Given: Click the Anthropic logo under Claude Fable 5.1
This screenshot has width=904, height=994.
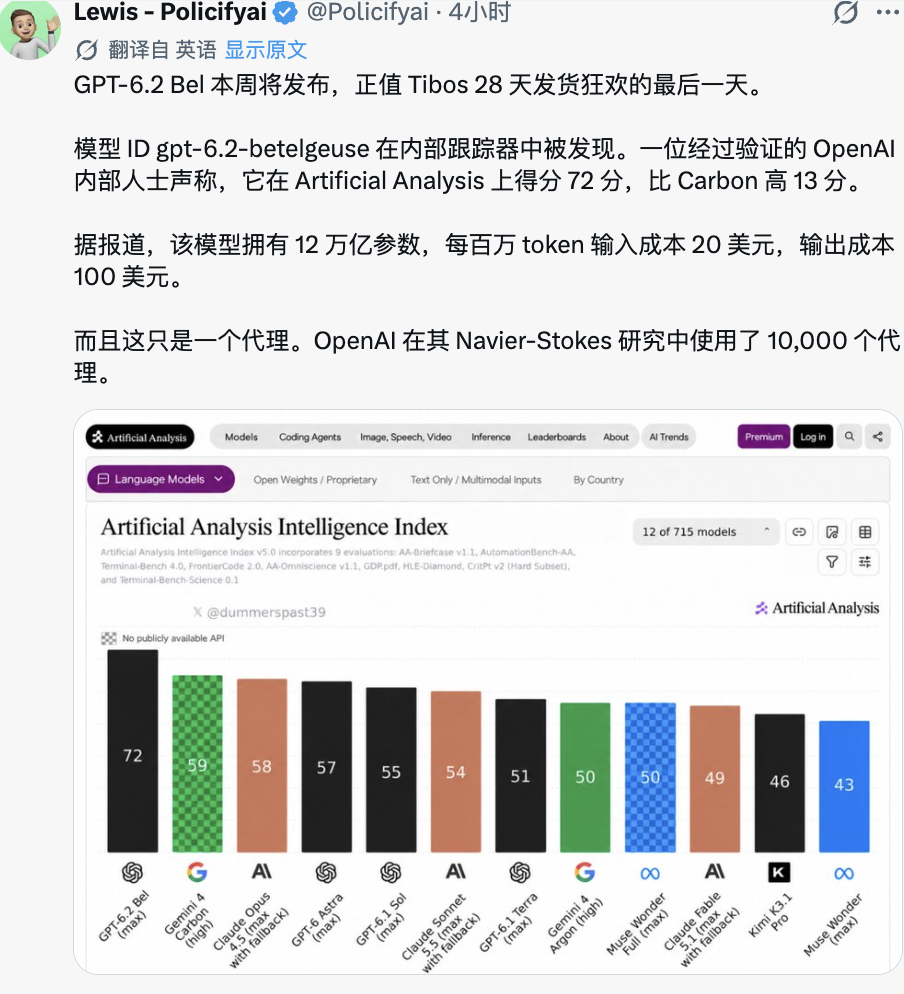Looking at the screenshot, I should pyautogui.click(x=714, y=872).
